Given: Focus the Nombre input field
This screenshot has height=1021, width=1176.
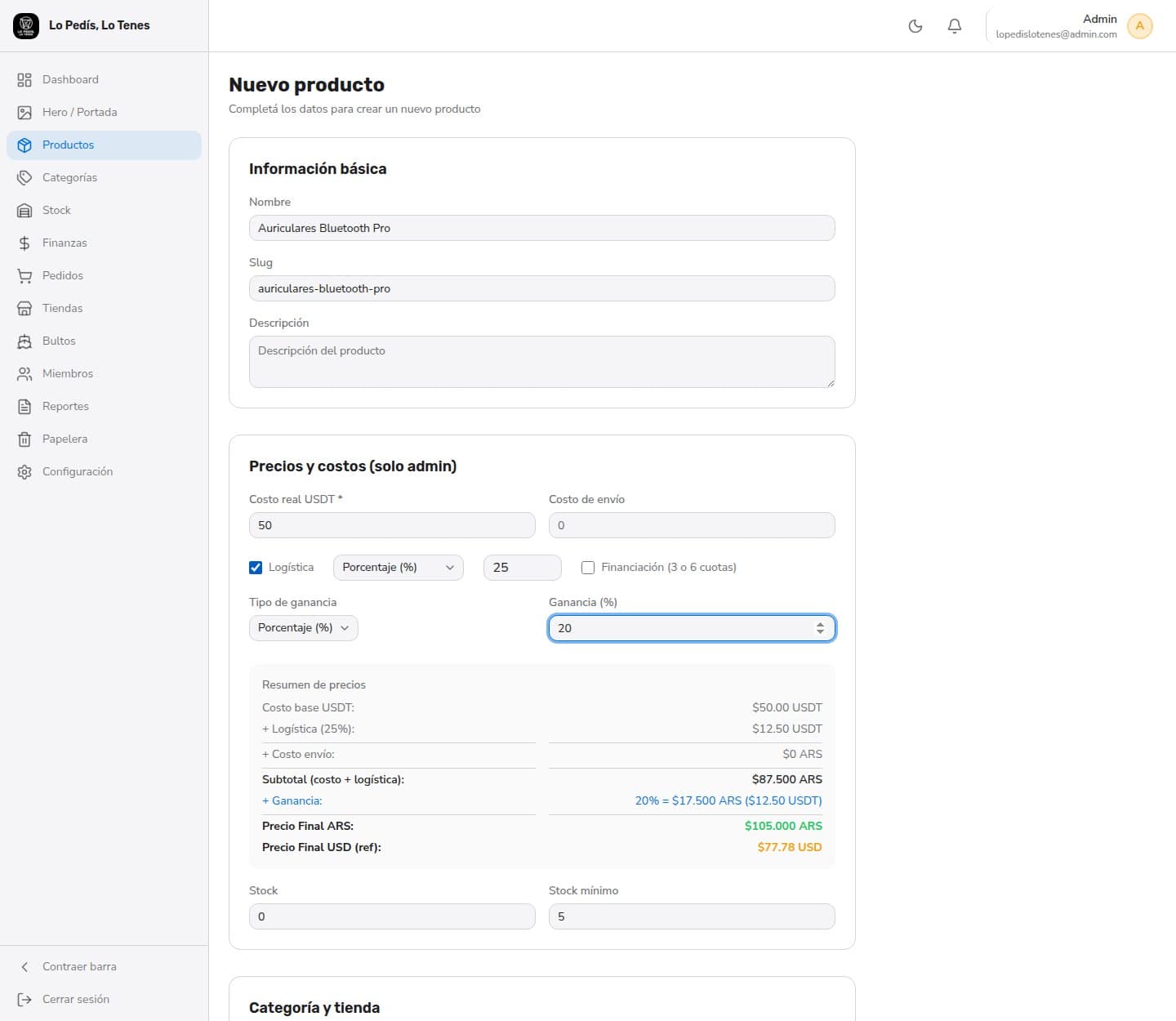Looking at the screenshot, I should [x=542, y=228].
